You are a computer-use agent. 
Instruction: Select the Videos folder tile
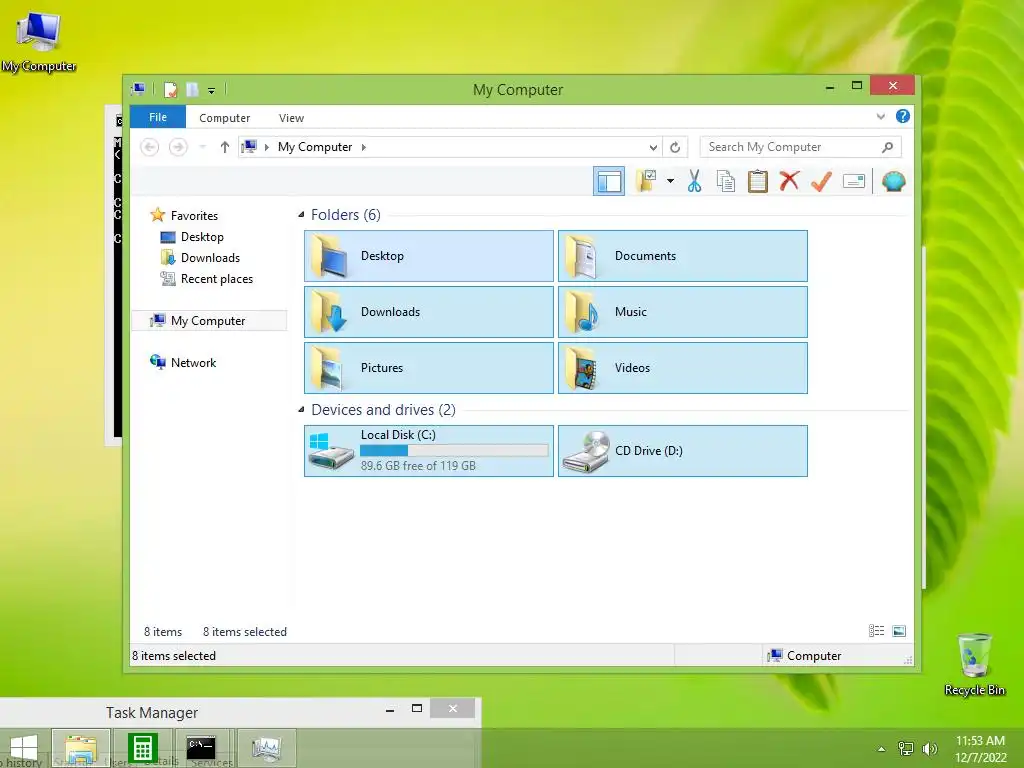click(683, 368)
